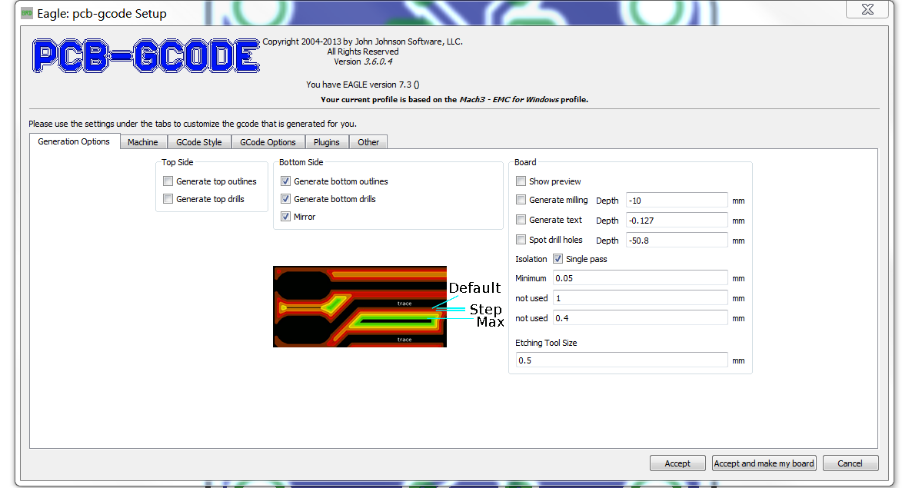Enable Generate top drills checkbox

pos(168,199)
